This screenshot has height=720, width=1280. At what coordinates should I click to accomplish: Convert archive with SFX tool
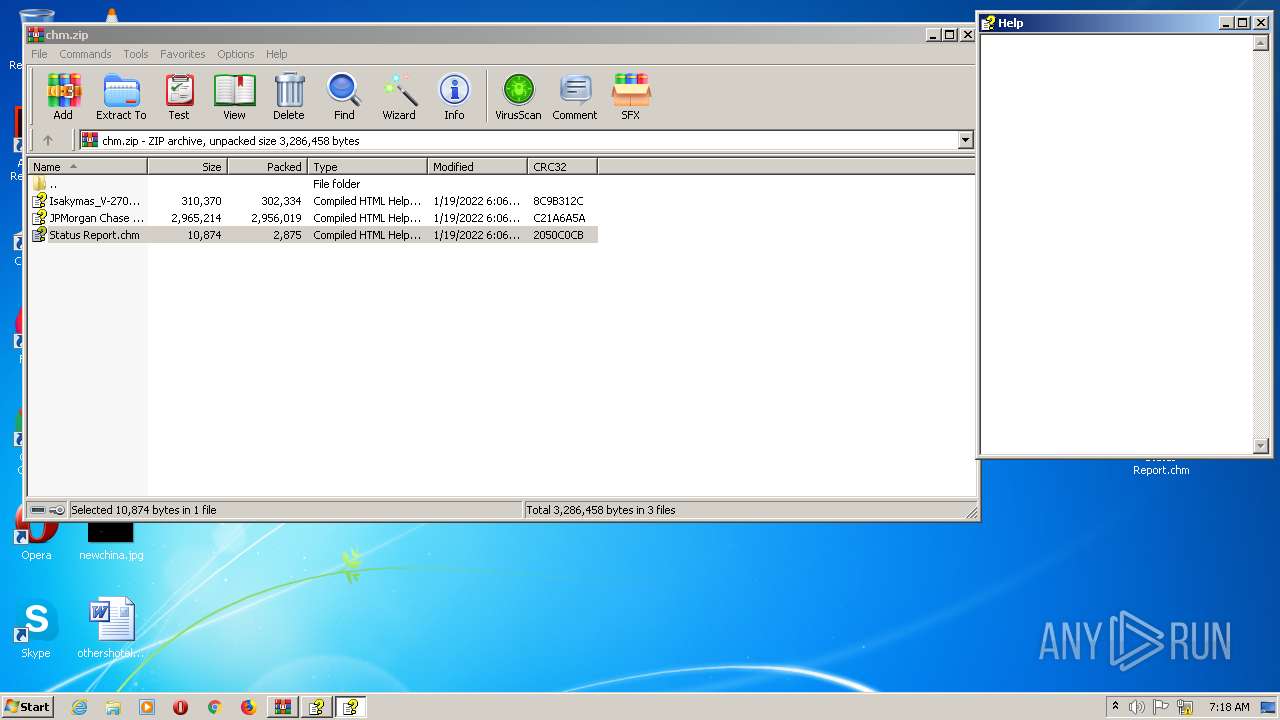[x=631, y=97]
